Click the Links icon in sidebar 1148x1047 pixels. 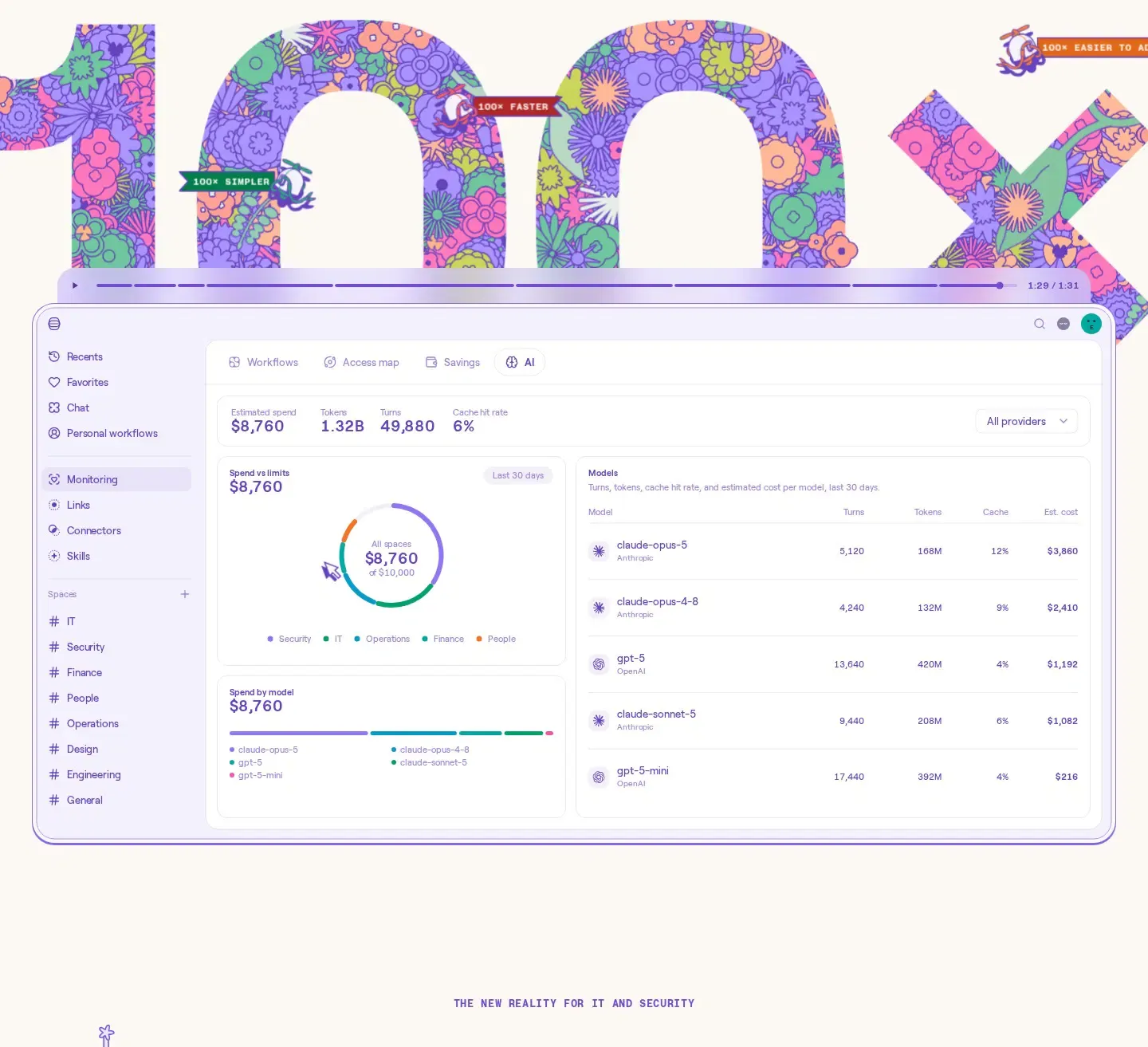54,505
